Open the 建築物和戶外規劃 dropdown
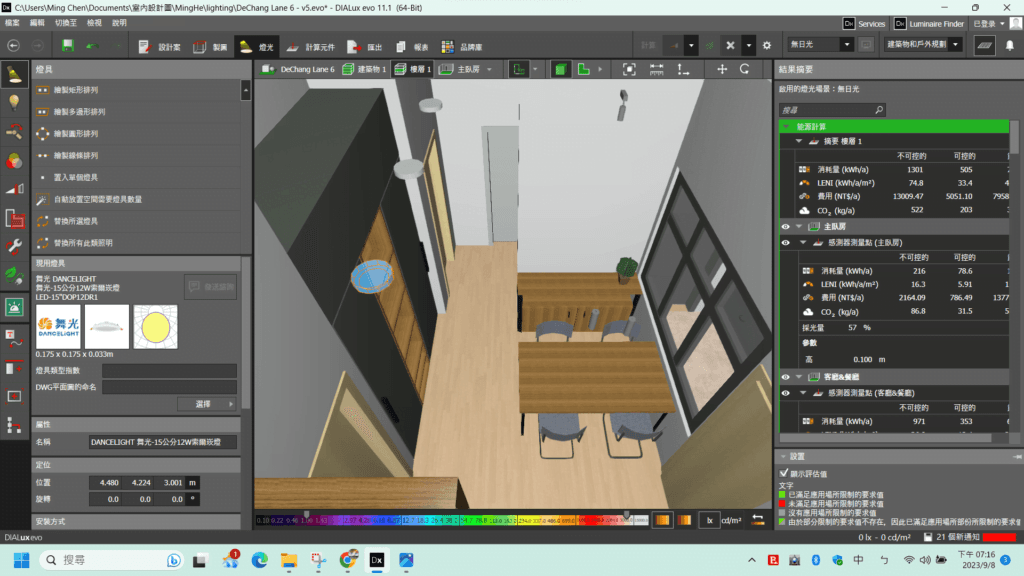This screenshot has height=576, width=1024. point(923,44)
